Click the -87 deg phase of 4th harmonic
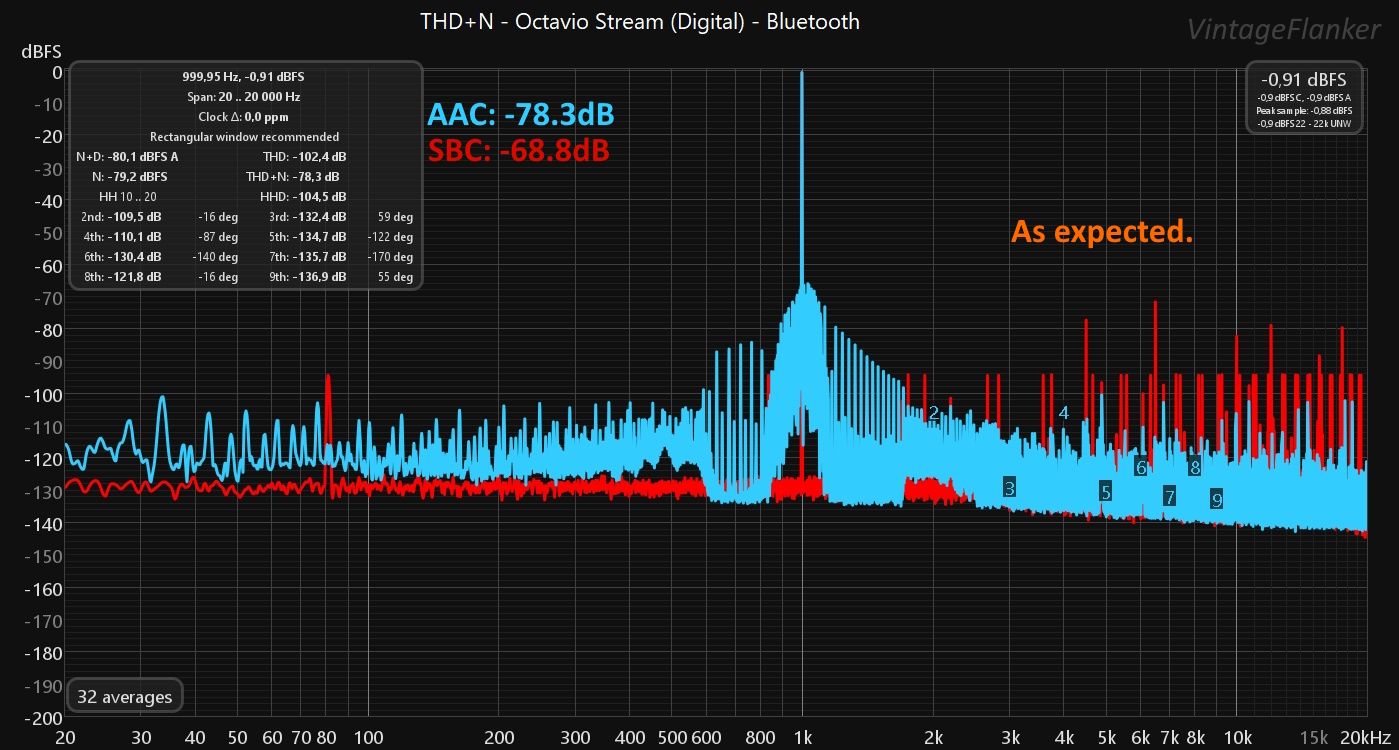Viewport: 1399px width, 750px height. tap(218, 237)
